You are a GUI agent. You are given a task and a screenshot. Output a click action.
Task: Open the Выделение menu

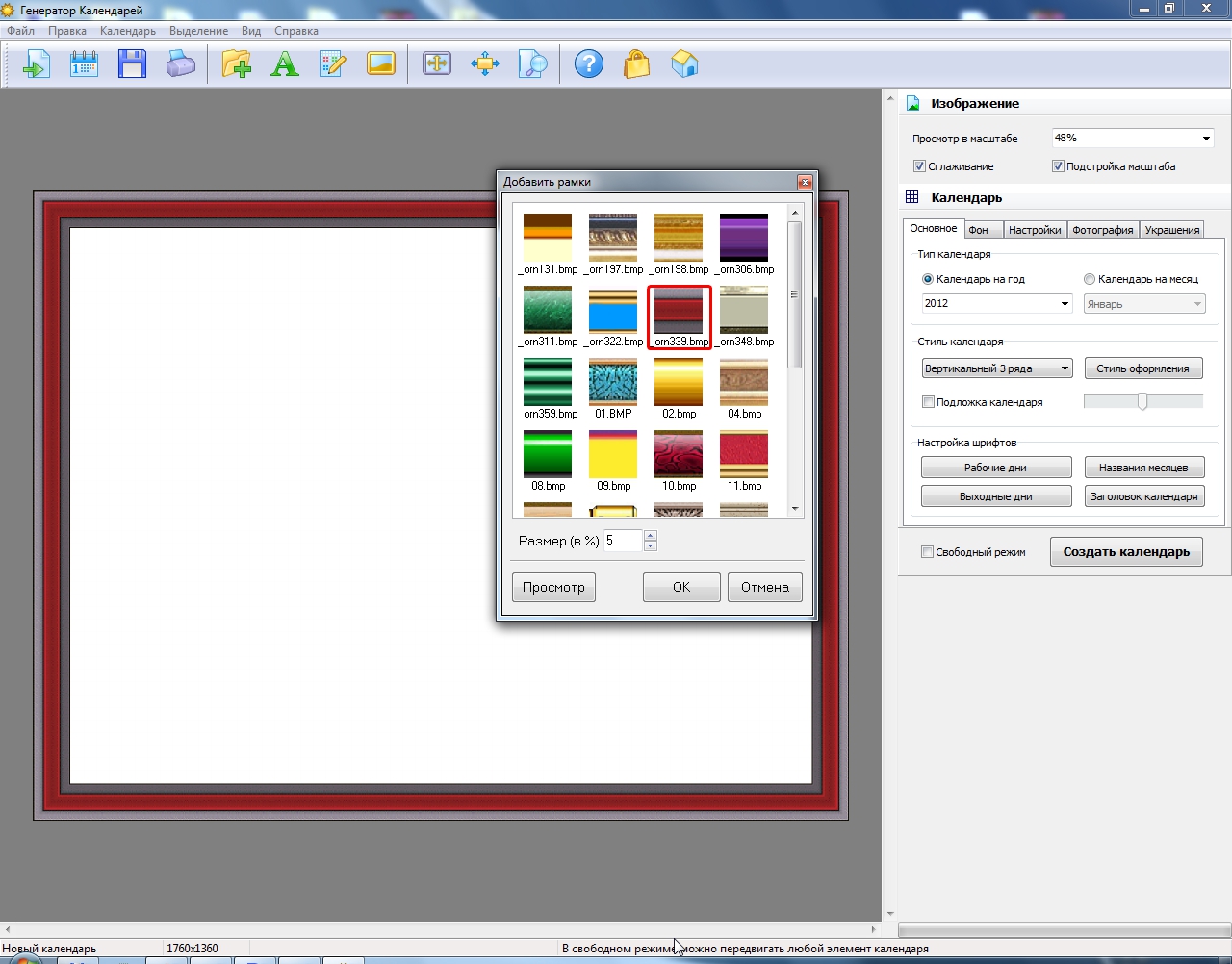pyautogui.click(x=198, y=31)
